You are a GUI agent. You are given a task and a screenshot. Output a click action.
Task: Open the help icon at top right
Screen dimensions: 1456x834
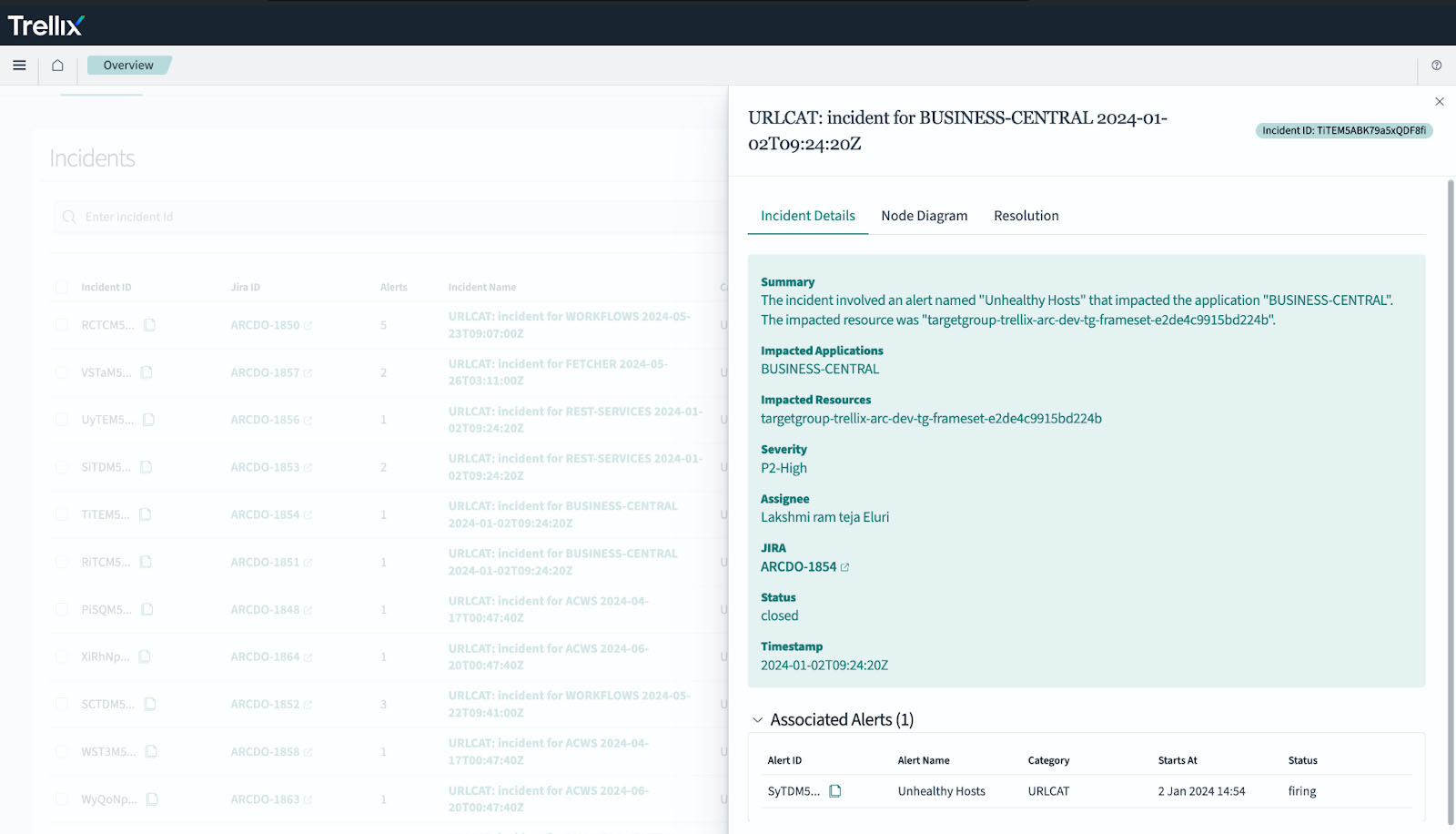[x=1436, y=66]
